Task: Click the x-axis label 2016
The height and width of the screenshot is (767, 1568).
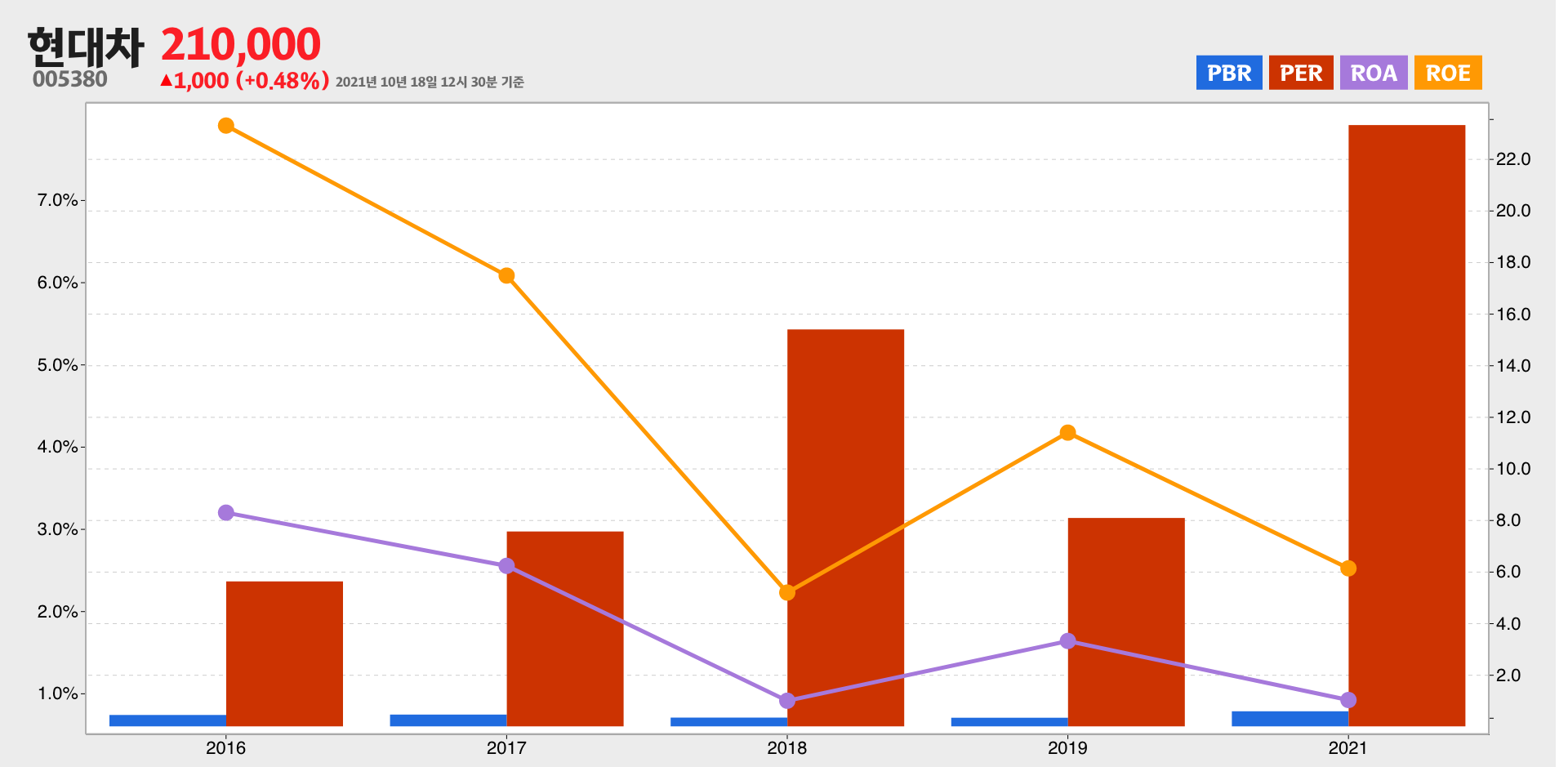Action: tap(226, 747)
